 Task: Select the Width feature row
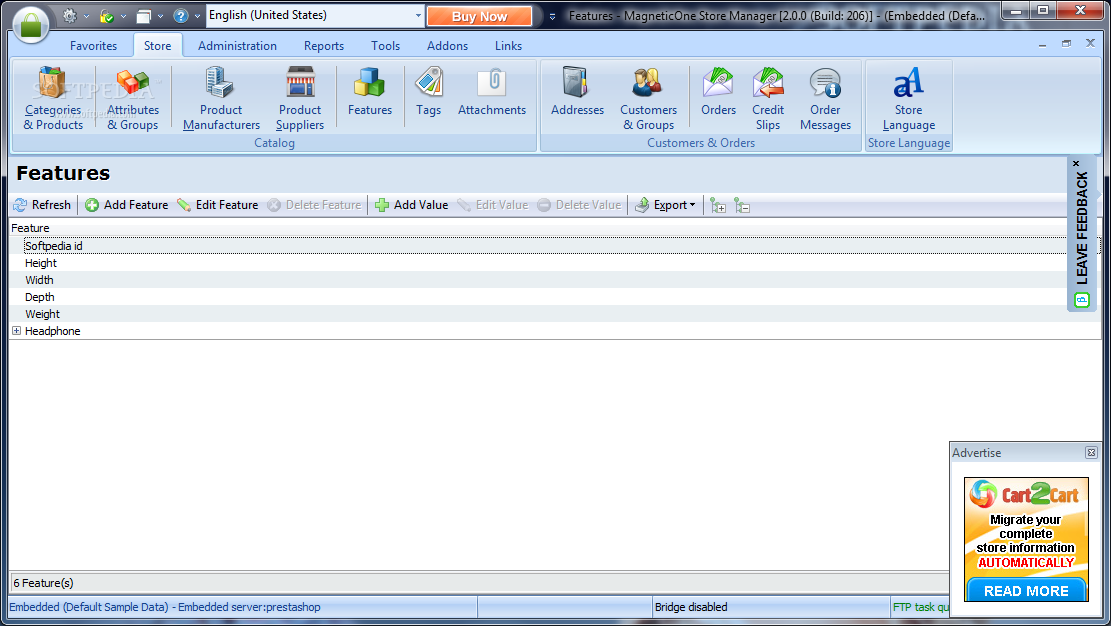coord(556,280)
